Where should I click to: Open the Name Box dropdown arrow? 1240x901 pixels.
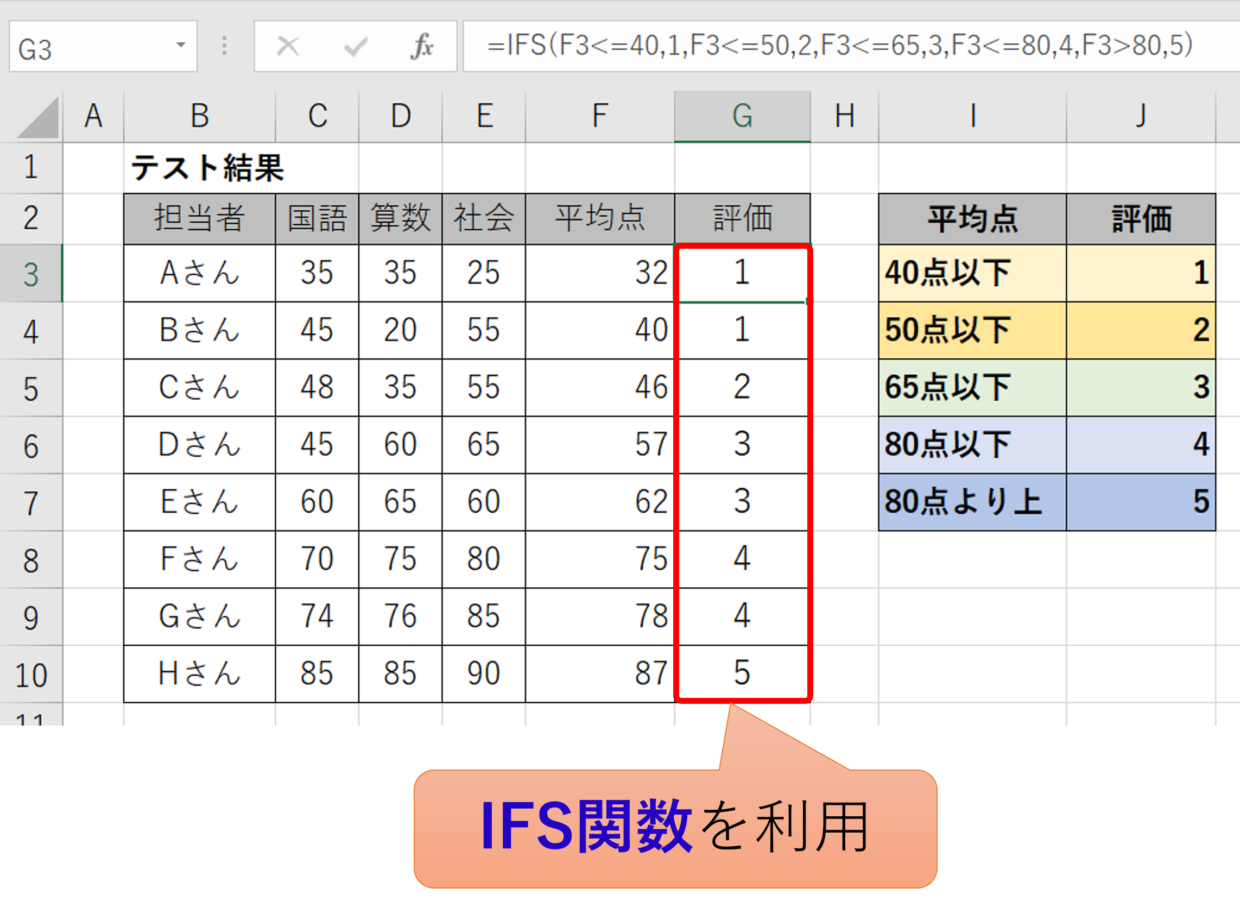180,46
